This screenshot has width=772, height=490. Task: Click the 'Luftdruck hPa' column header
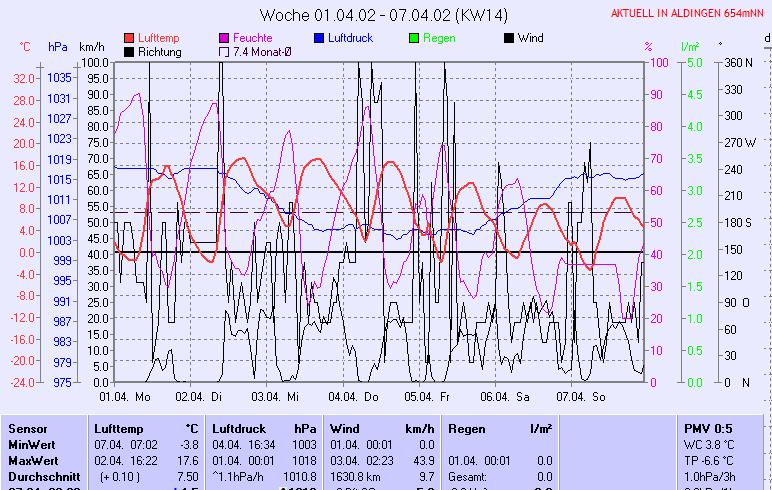click(258, 427)
